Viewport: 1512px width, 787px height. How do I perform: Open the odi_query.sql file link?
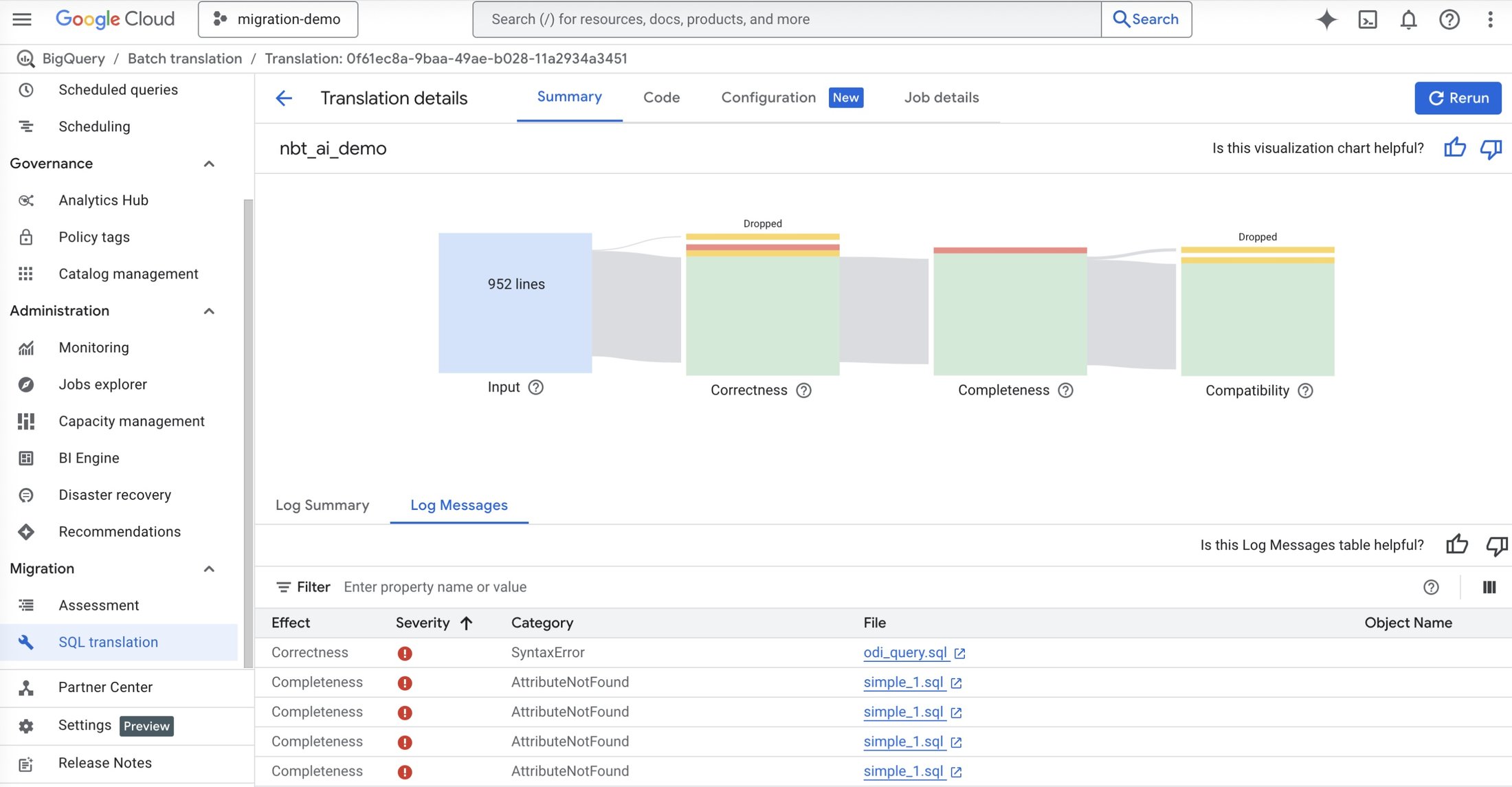(x=905, y=652)
